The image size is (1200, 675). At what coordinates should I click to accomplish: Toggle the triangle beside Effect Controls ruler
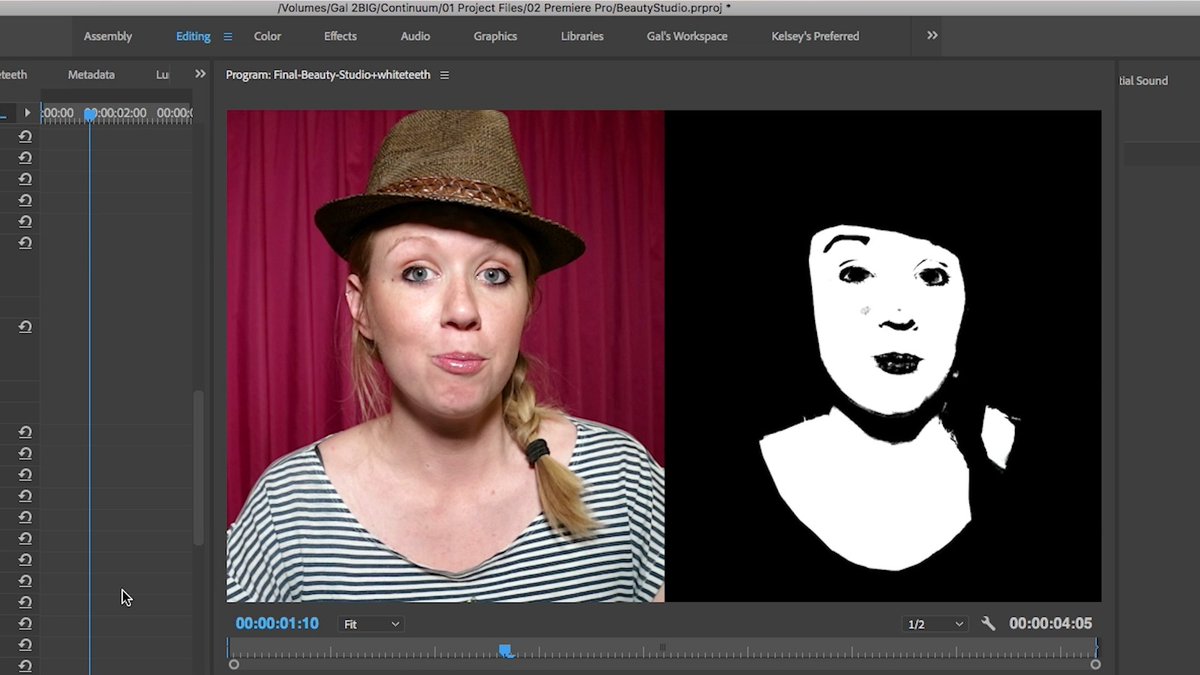tap(28, 113)
